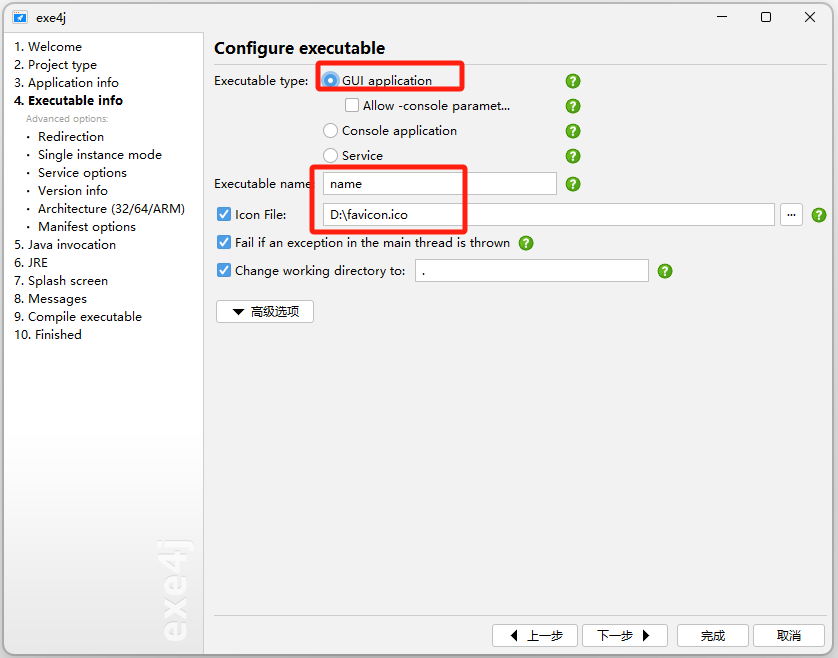This screenshot has height=658, width=838.
Task: Open help for Service option
Action: pyautogui.click(x=573, y=156)
